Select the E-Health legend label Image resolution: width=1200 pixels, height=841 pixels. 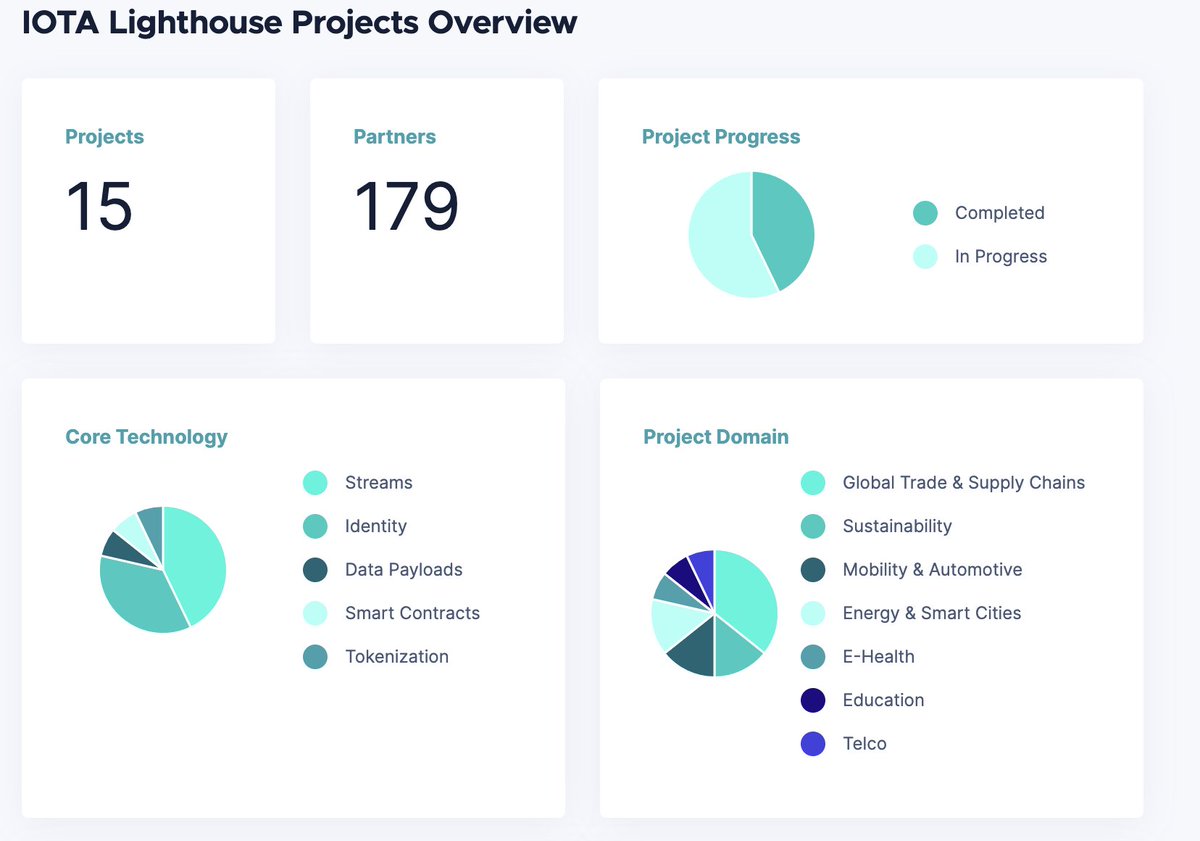click(879, 656)
